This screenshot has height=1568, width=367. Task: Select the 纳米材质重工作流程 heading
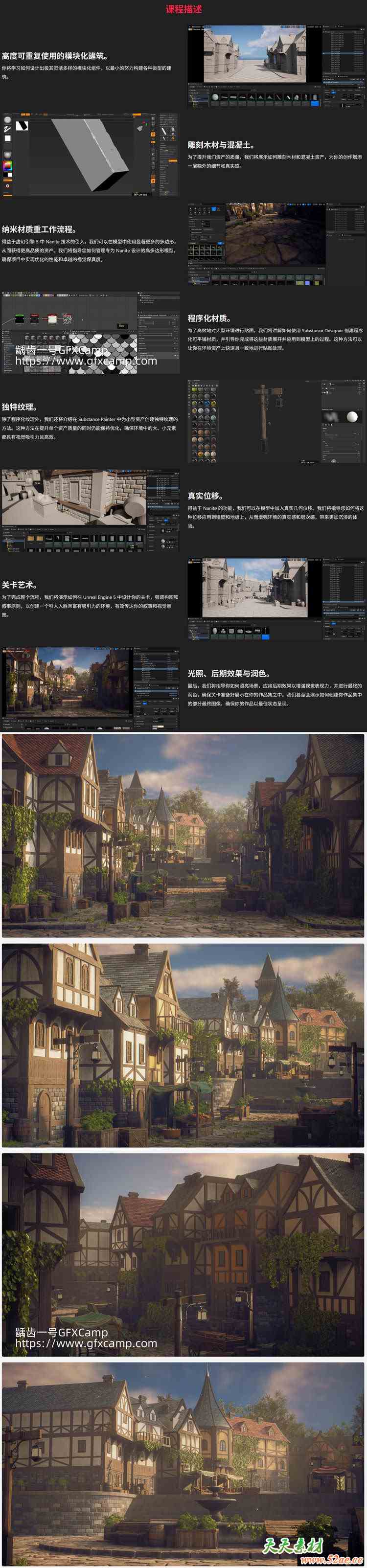point(39,229)
